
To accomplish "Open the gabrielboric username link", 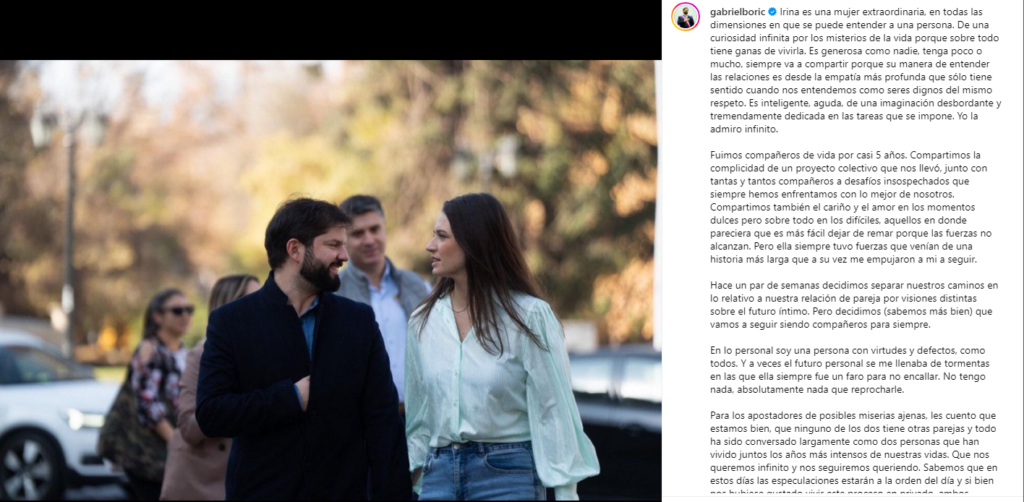I will [x=738, y=12].
